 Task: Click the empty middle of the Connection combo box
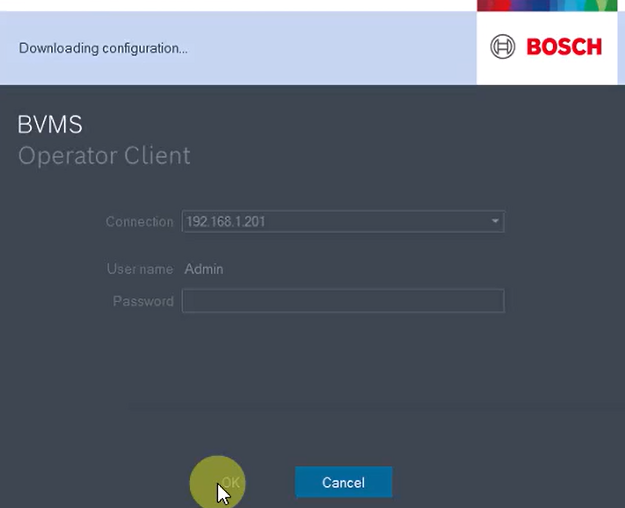pos(380,222)
